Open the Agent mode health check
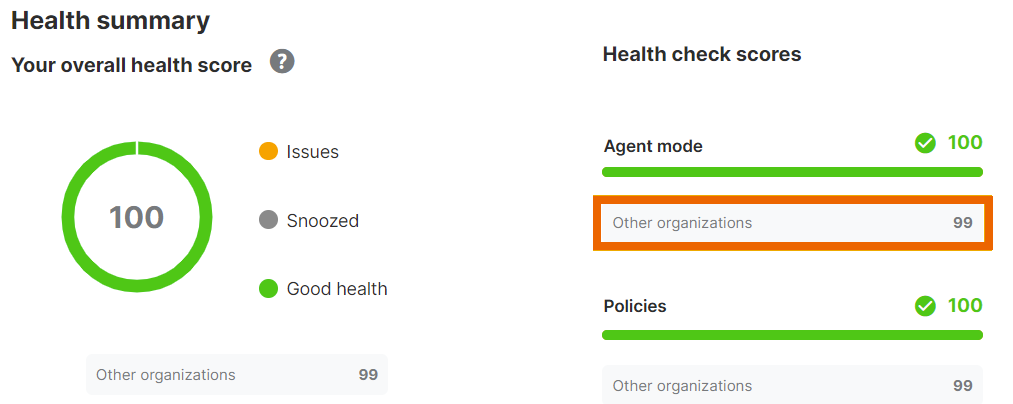Image resolution: width=1013 pixels, height=404 pixels. (653, 146)
